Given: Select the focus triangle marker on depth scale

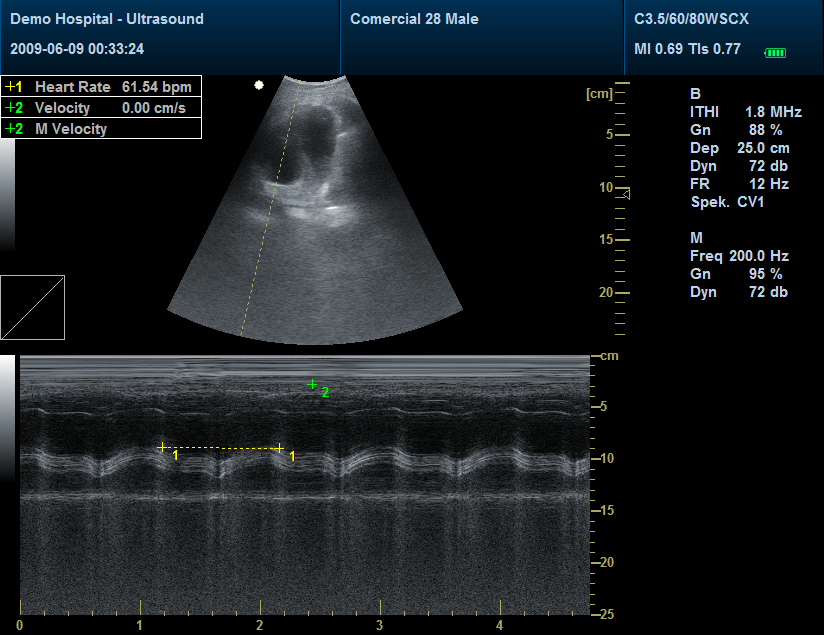Looking at the screenshot, I should (x=625, y=193).
